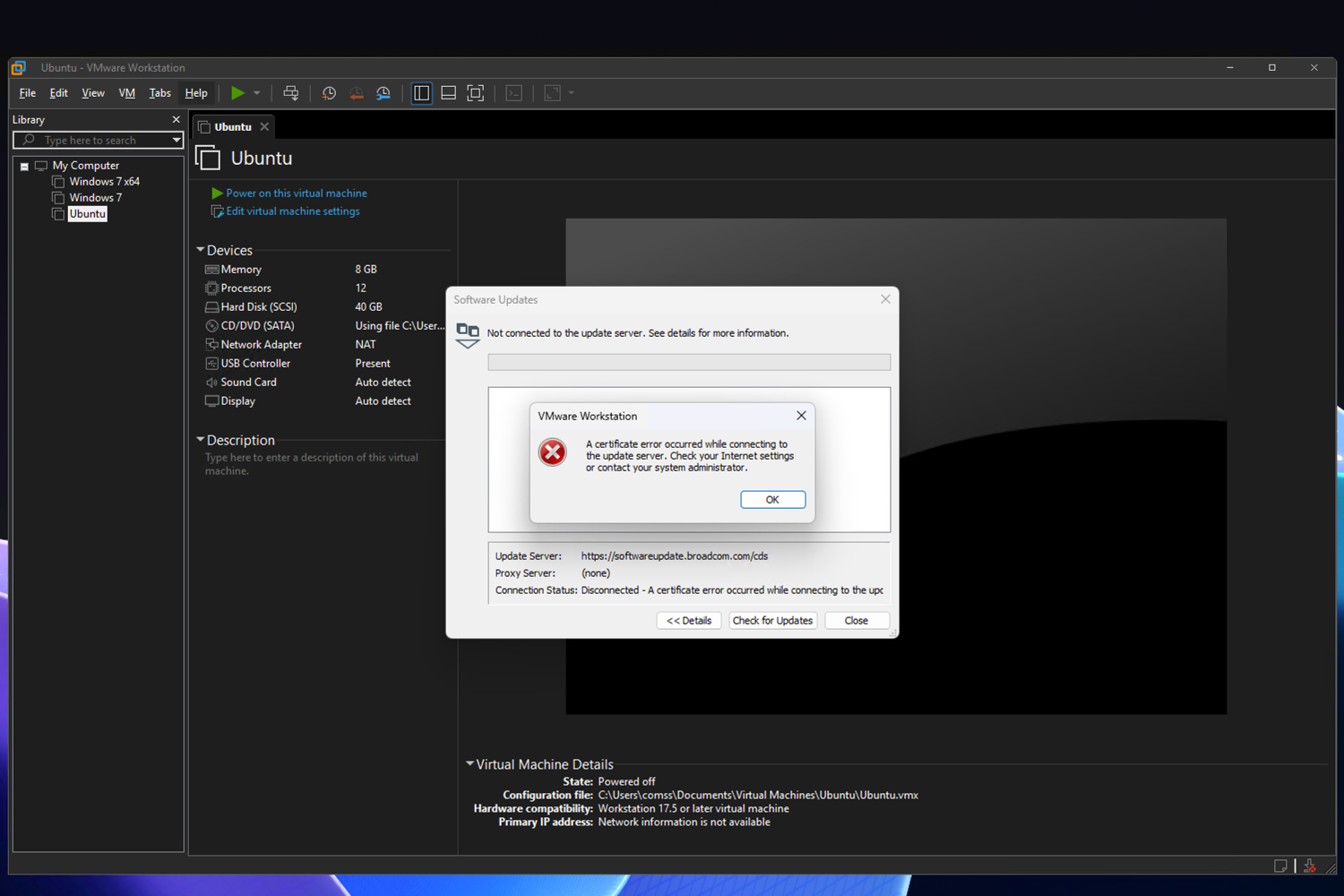Click the update server URL softwareupdate.broadcom.com
Screen dimensions: 1344x896
pos(675,556)
